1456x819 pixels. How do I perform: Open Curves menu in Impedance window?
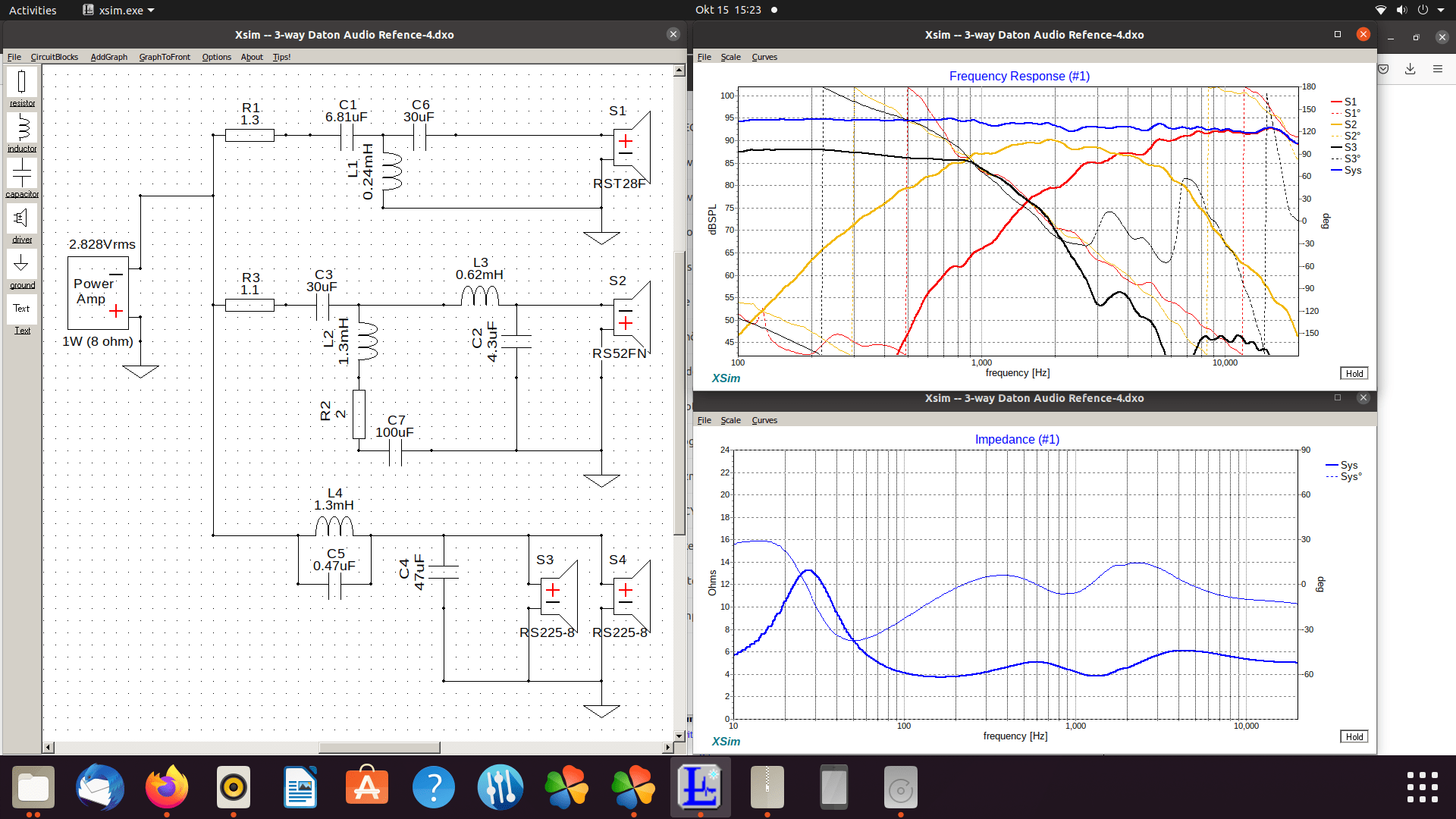click(x=764, y=420)
